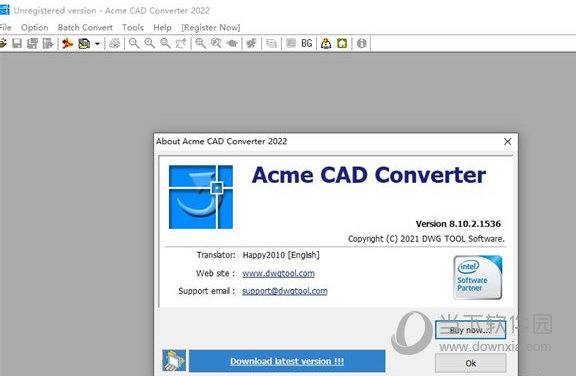This screenshot has width=576, height=376.
Task: Click the round info About icon
Action: [x=361, y=43]
